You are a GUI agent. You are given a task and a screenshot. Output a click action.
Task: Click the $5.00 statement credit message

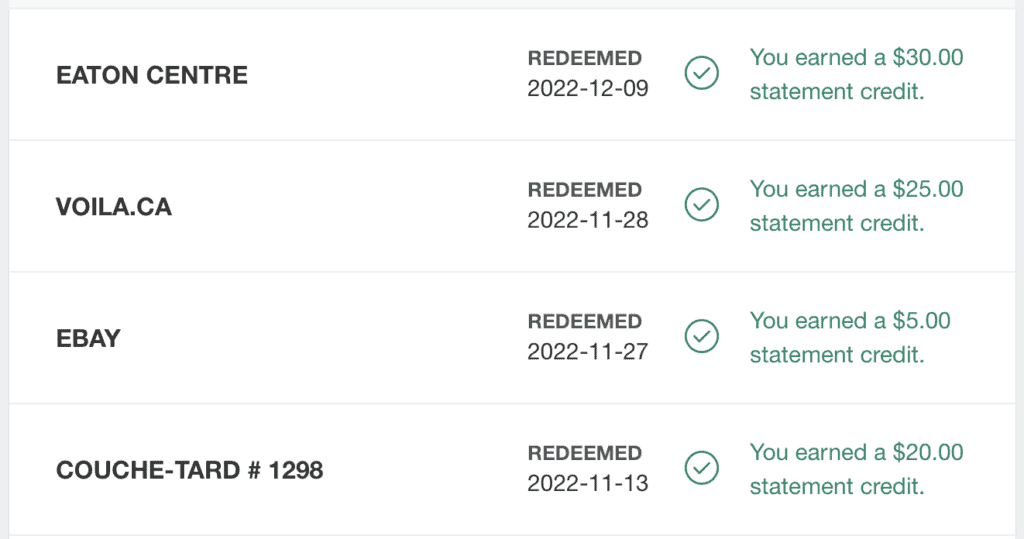point(850,338)
